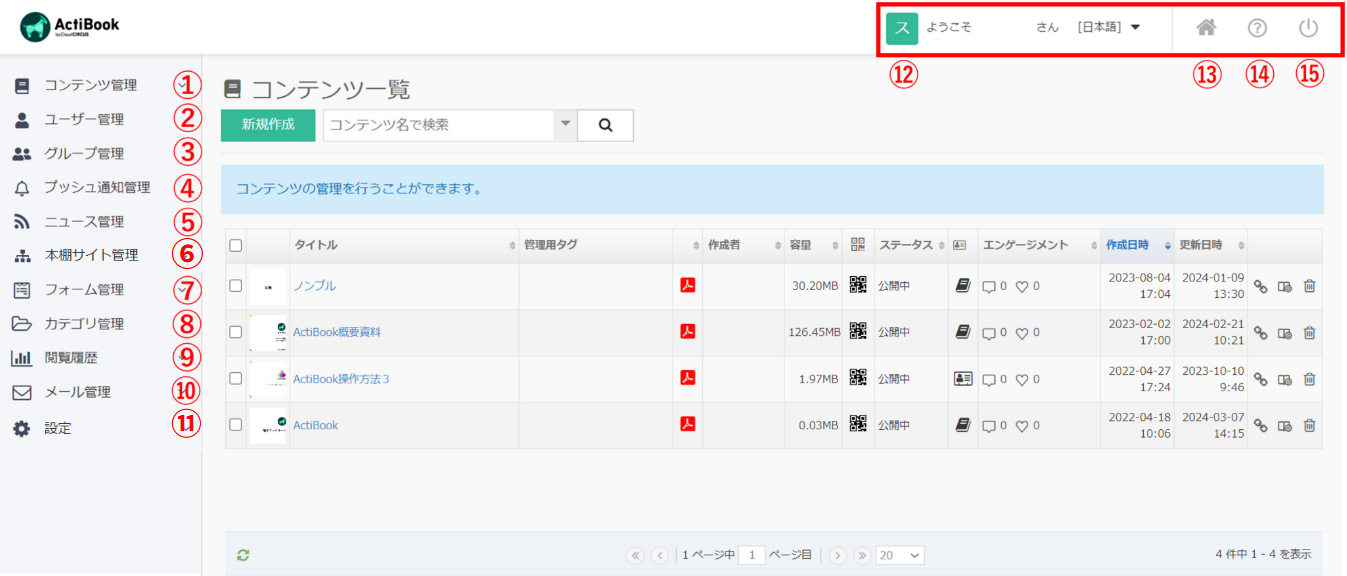Click the 新規作成 button
The height and width of the screenshot is (576, 1347).
click(268, 125)
